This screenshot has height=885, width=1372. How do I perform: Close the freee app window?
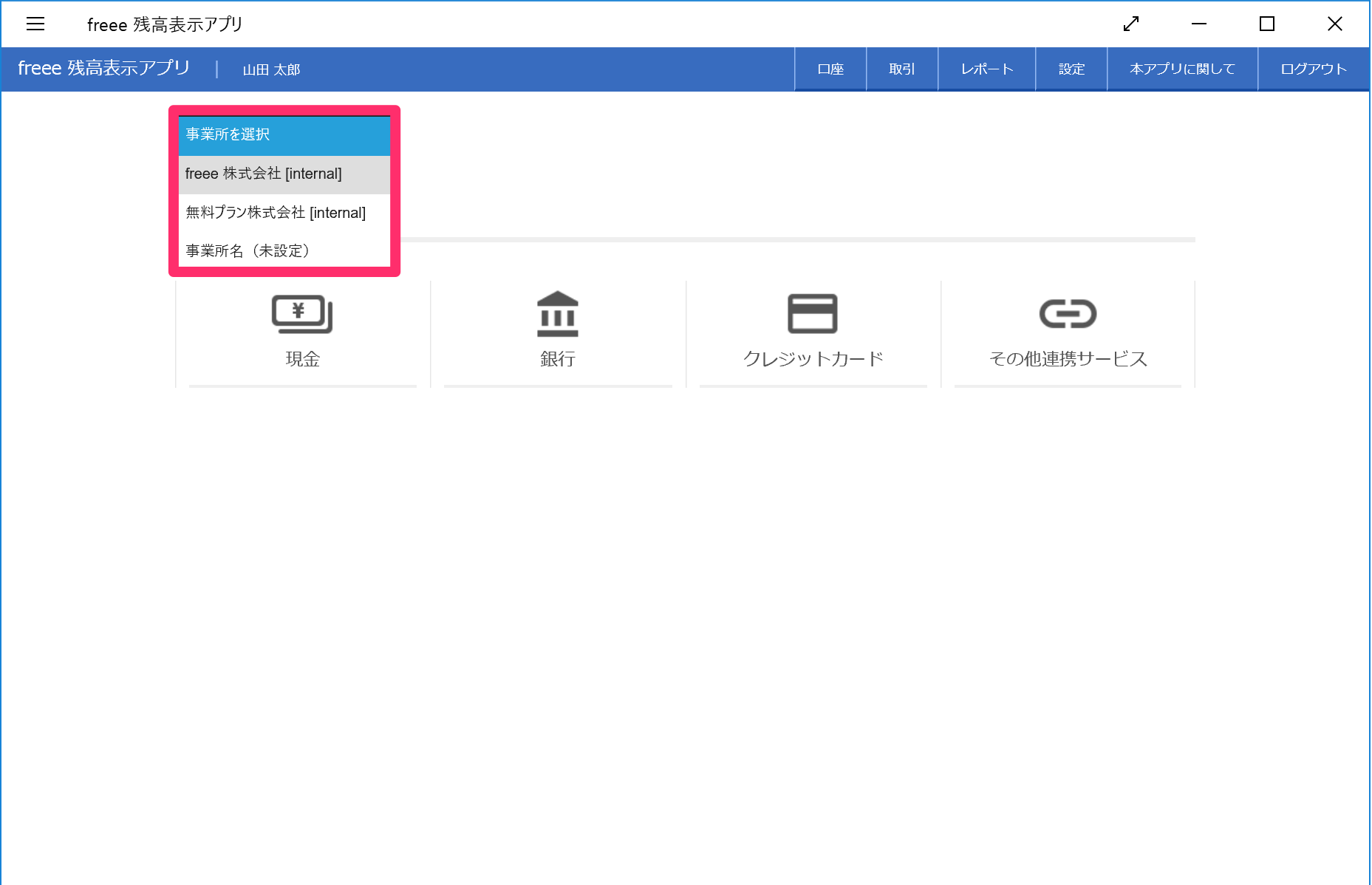1335,24
